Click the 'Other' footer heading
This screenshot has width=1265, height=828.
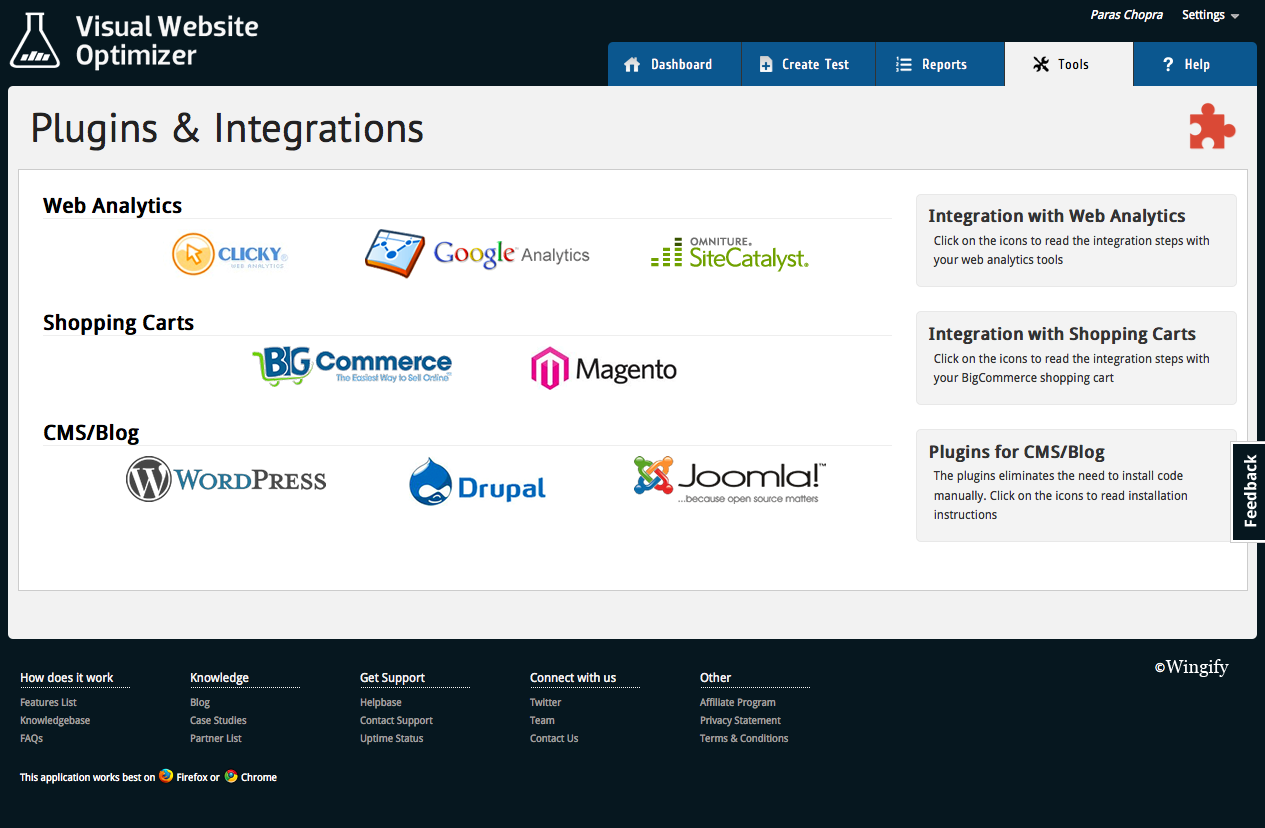pos(715,677)
